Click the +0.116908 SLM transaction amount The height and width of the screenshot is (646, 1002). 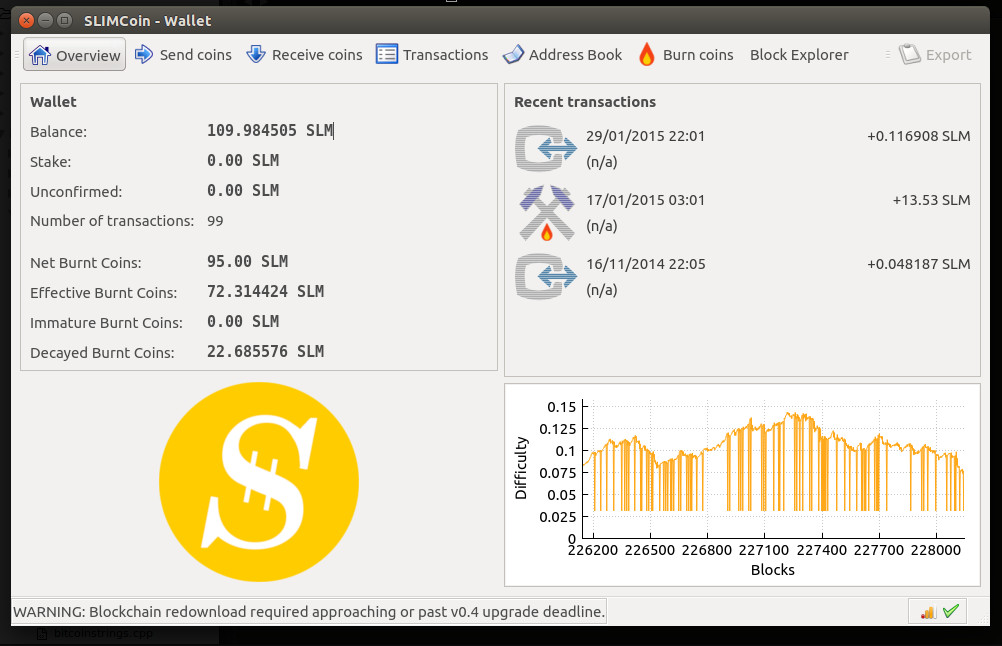point(918,136)
